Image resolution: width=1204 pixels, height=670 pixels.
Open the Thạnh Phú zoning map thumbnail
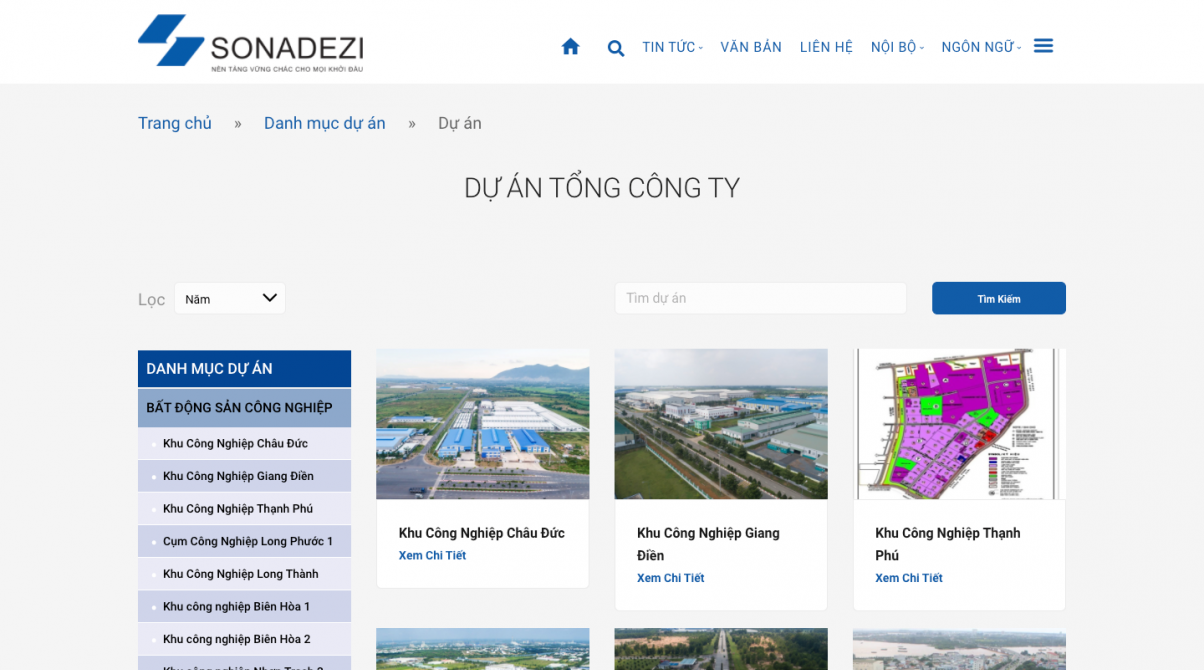(x=959, y=424)
